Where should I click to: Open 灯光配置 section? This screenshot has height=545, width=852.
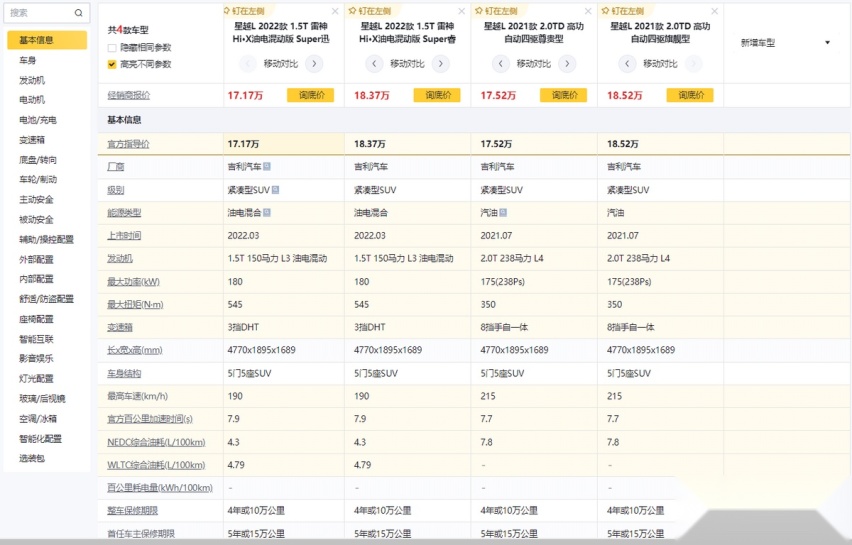pos(36,378)
